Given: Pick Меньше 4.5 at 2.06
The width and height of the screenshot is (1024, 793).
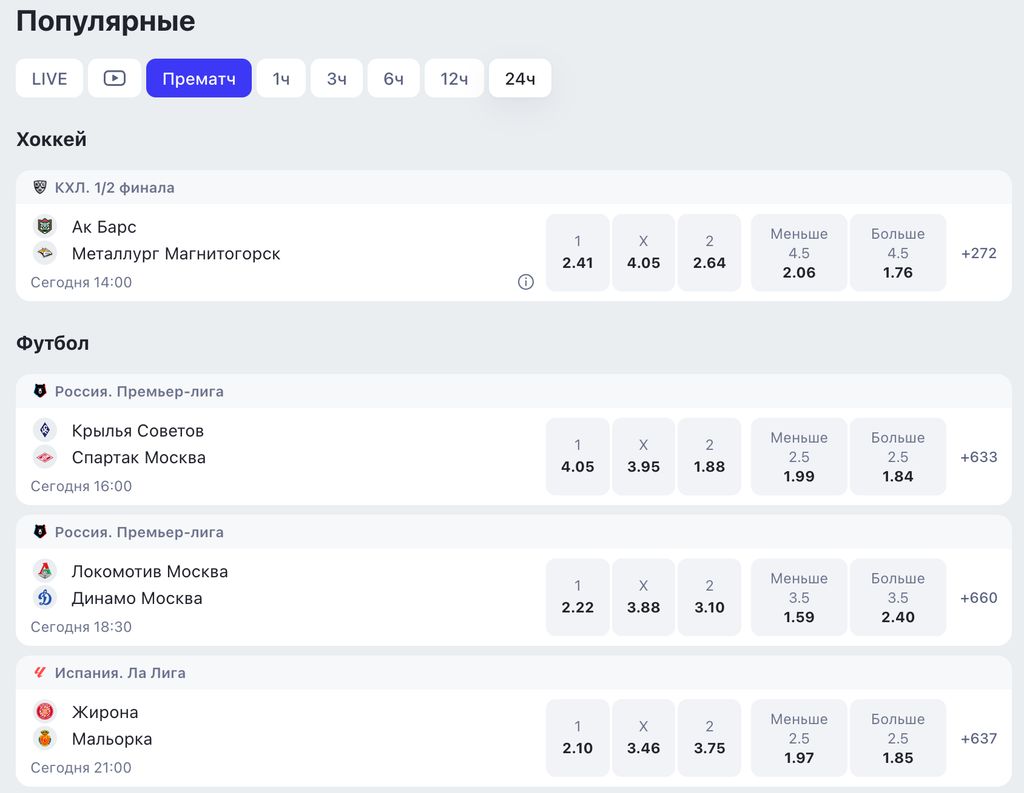Looking at the screenshot, I should tap(799, 253).
